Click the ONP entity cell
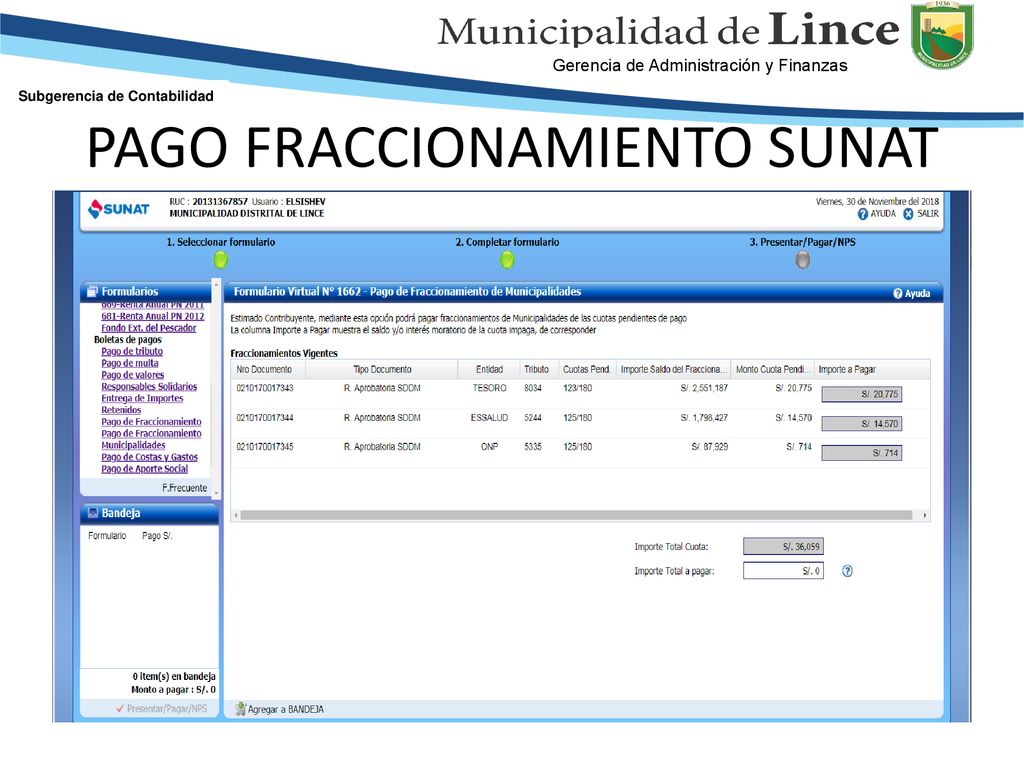This screenshot has height=768, width=1024. 489,447
